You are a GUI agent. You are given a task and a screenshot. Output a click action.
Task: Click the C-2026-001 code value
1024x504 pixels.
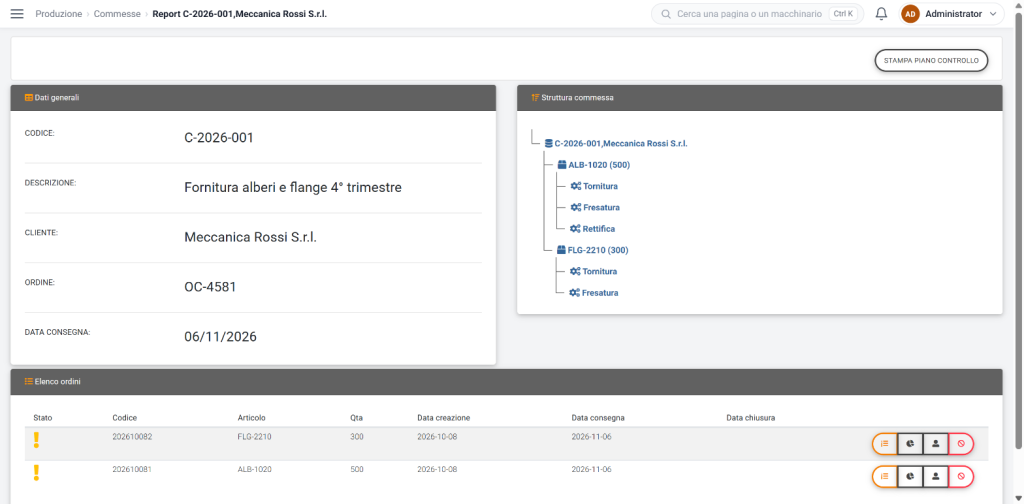219,138
